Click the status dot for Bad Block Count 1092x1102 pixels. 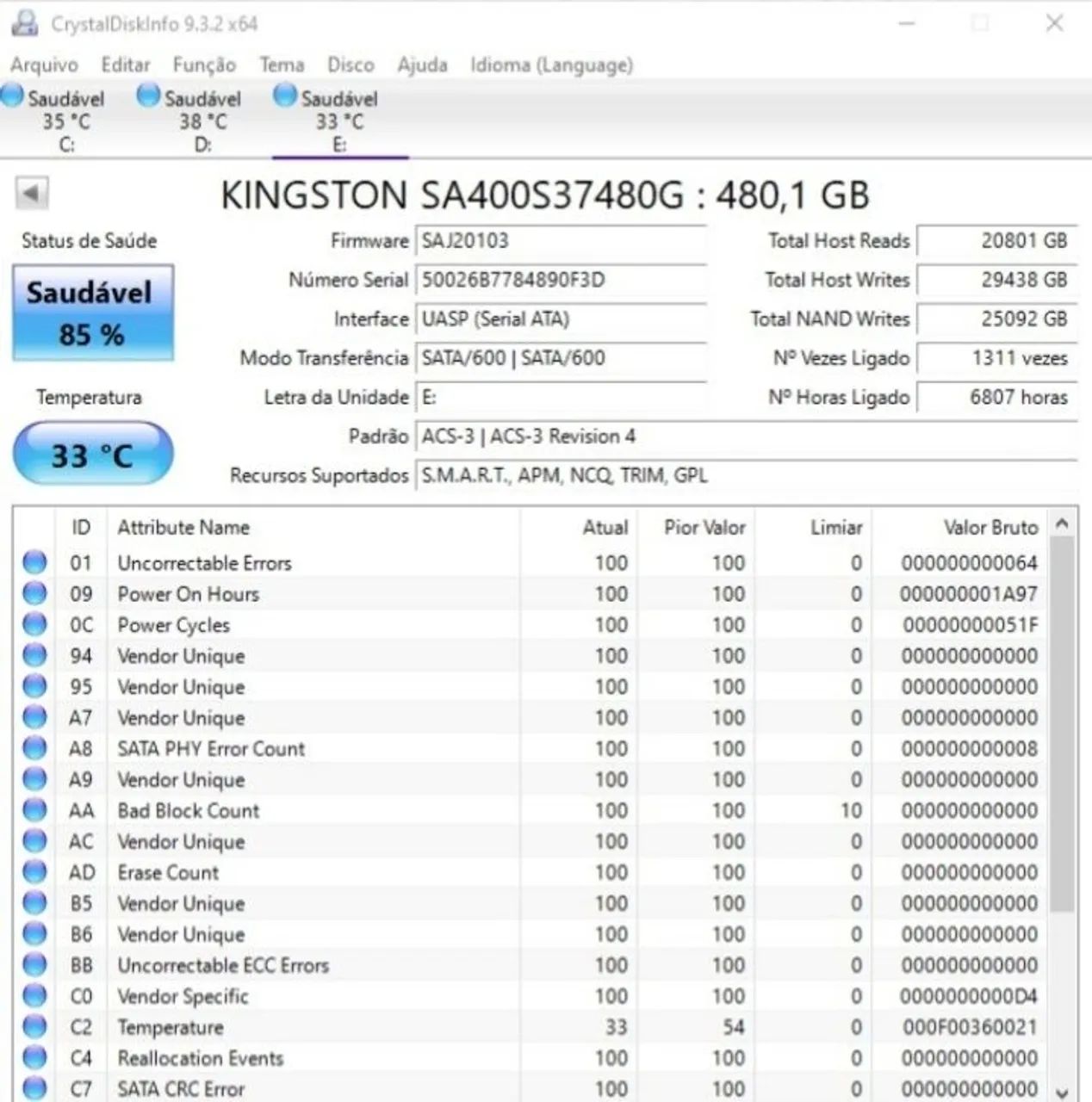pos(34,810)
